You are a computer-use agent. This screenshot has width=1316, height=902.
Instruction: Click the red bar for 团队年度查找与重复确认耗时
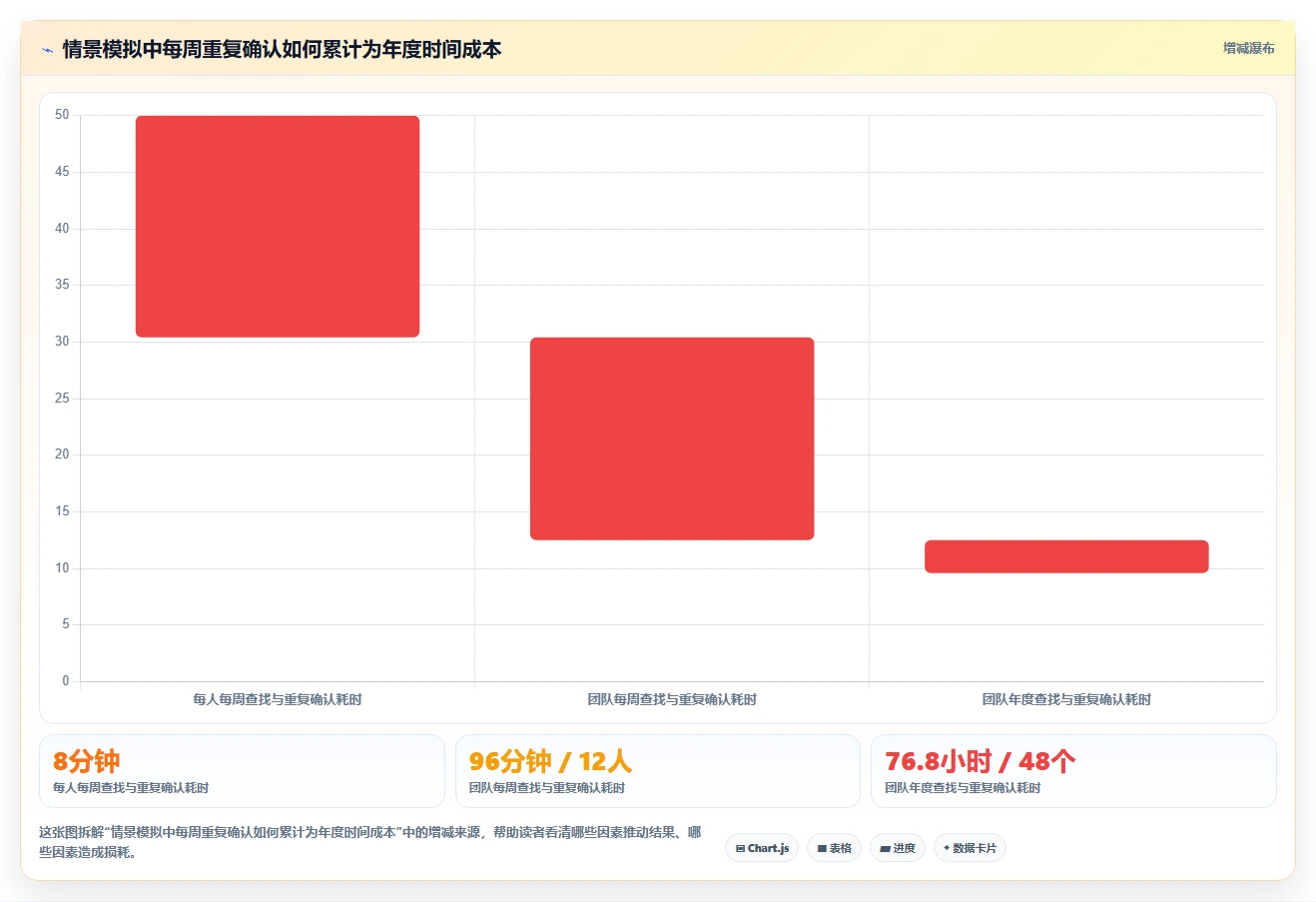click(1066, 556)
